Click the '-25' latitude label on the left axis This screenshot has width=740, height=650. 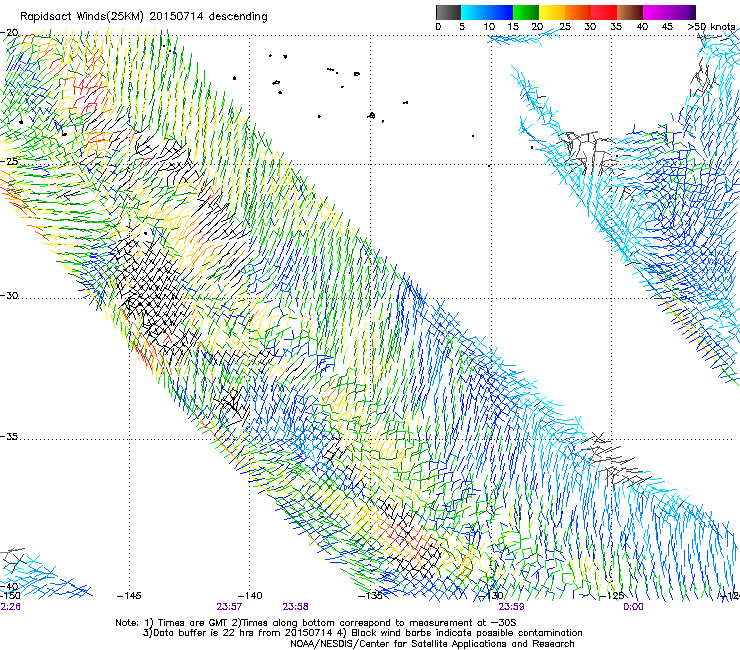coord(9,161)
